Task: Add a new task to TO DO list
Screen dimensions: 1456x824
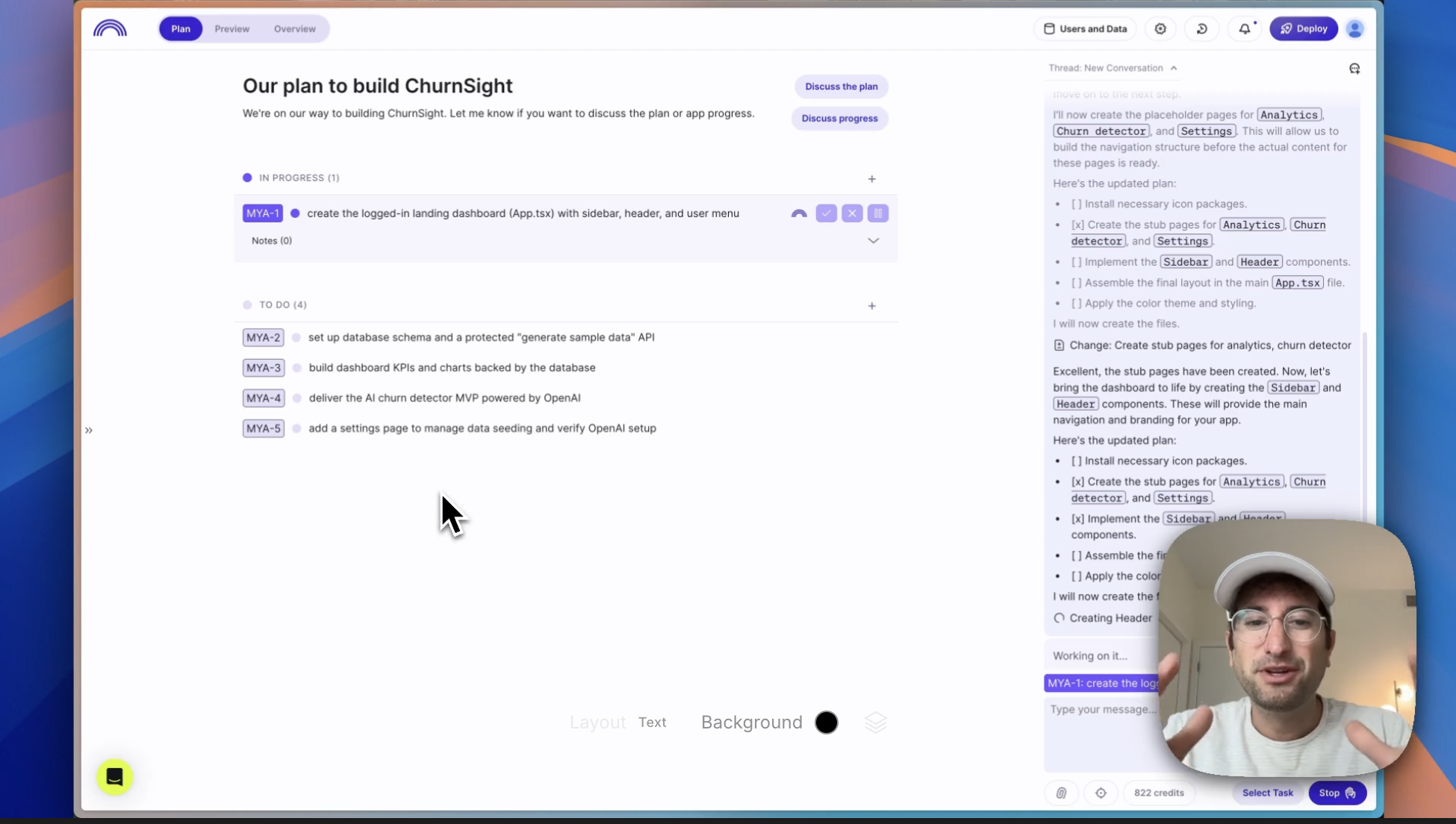Action: coord(871,306)
